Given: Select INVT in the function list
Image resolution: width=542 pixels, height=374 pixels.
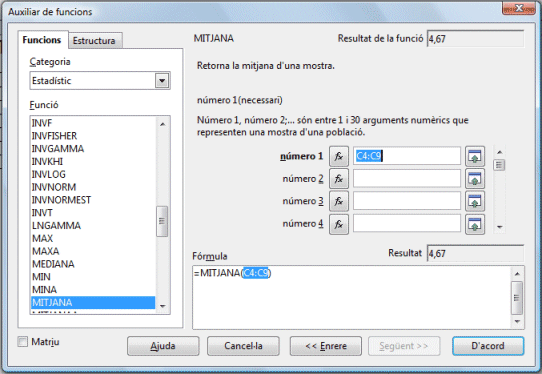Looking at the screenshot, I should (x=93, y=213).
